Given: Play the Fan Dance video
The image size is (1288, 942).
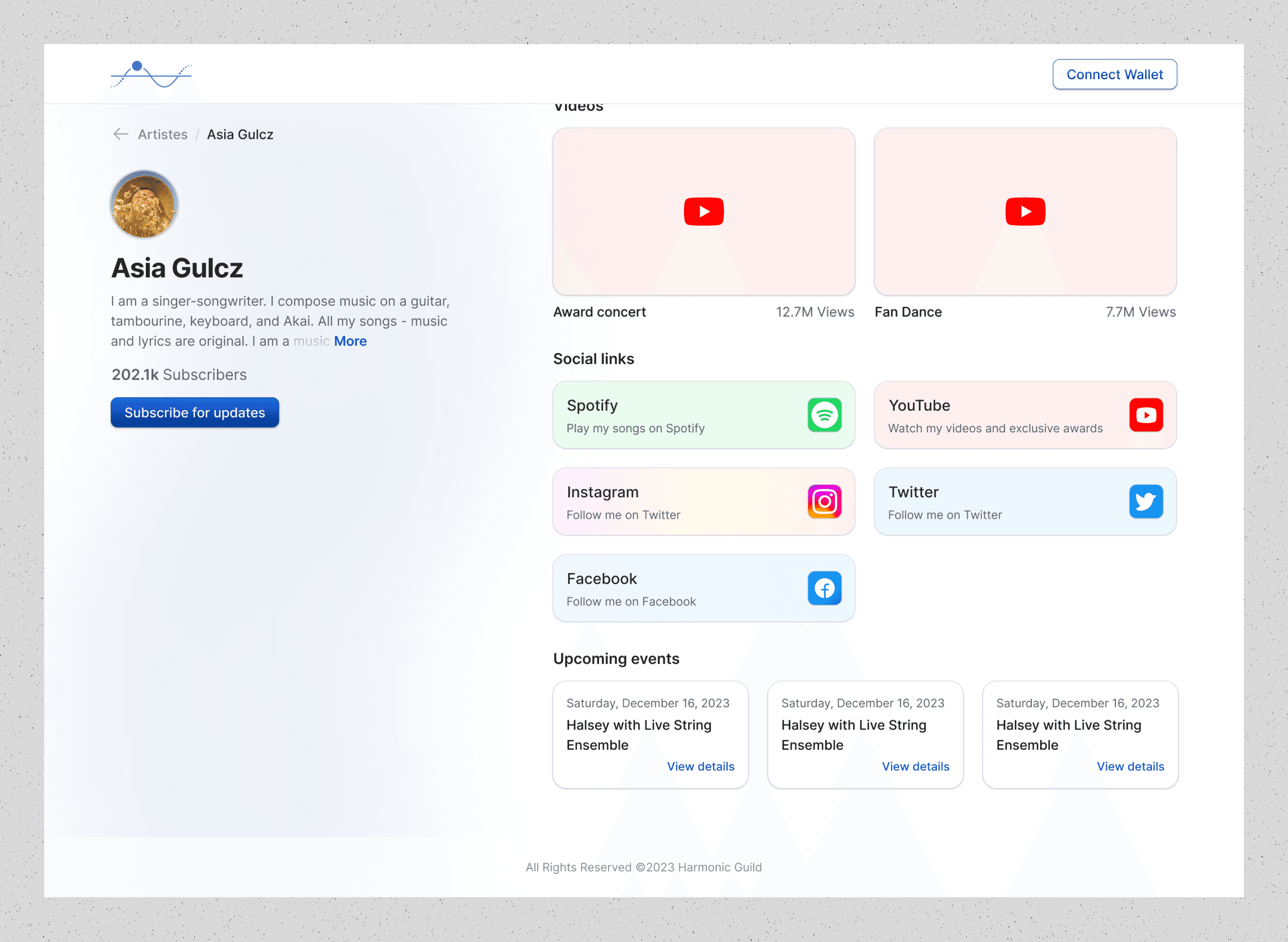Looking at the screenshot, I should coord(1024,212).
